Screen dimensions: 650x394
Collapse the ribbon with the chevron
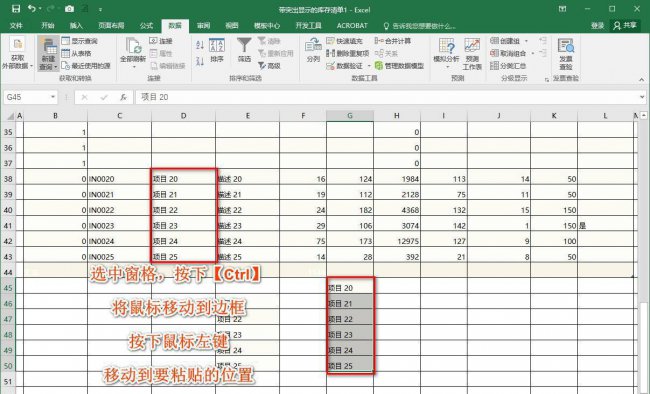coord(642,79)
